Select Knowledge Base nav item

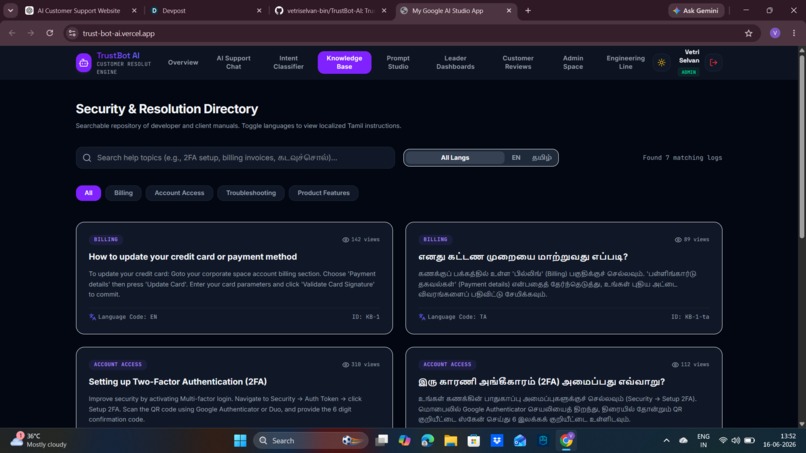point(344,63)
